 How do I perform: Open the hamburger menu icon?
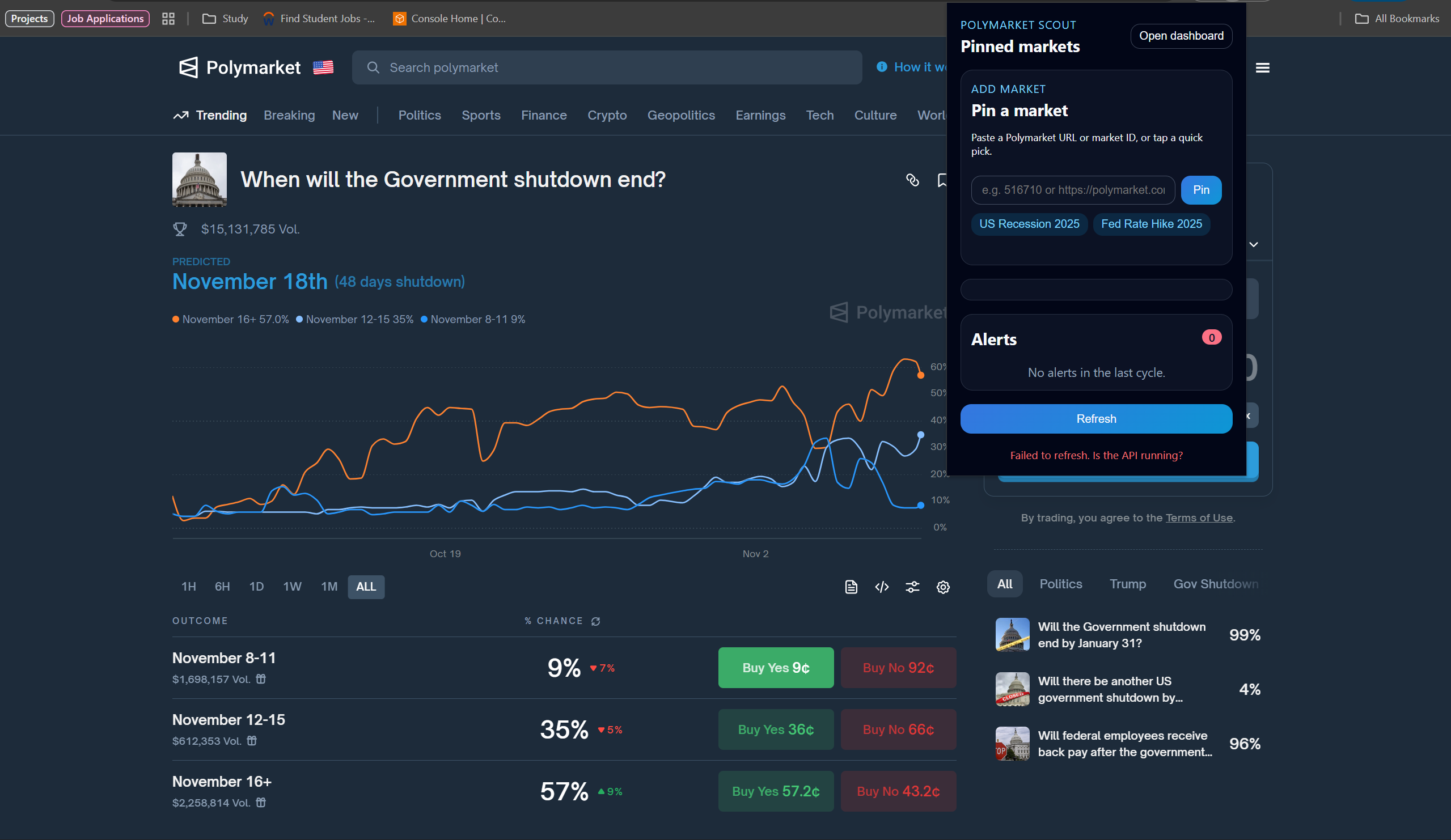1262,68
